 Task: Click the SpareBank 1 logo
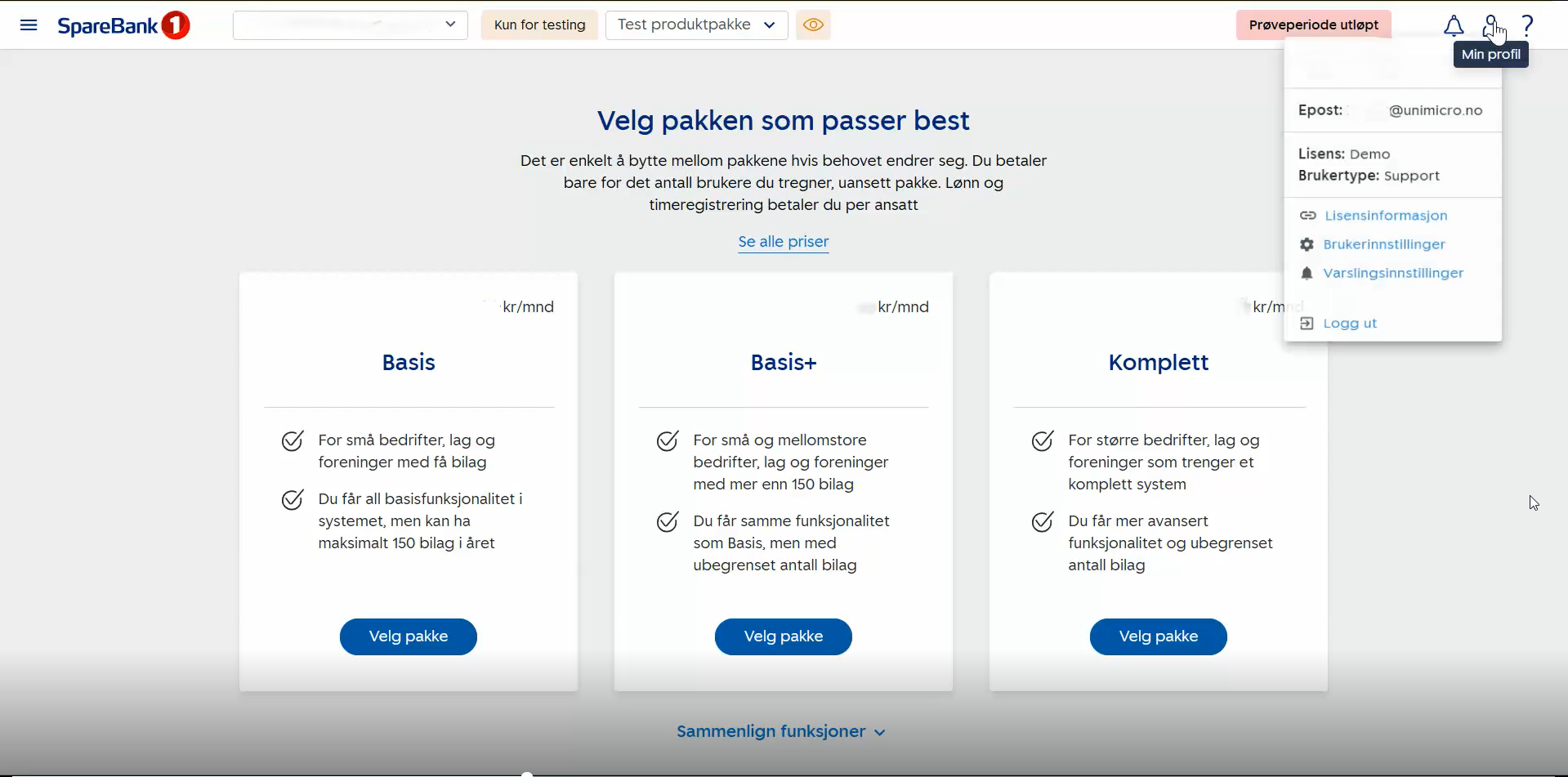coord(123,25)
